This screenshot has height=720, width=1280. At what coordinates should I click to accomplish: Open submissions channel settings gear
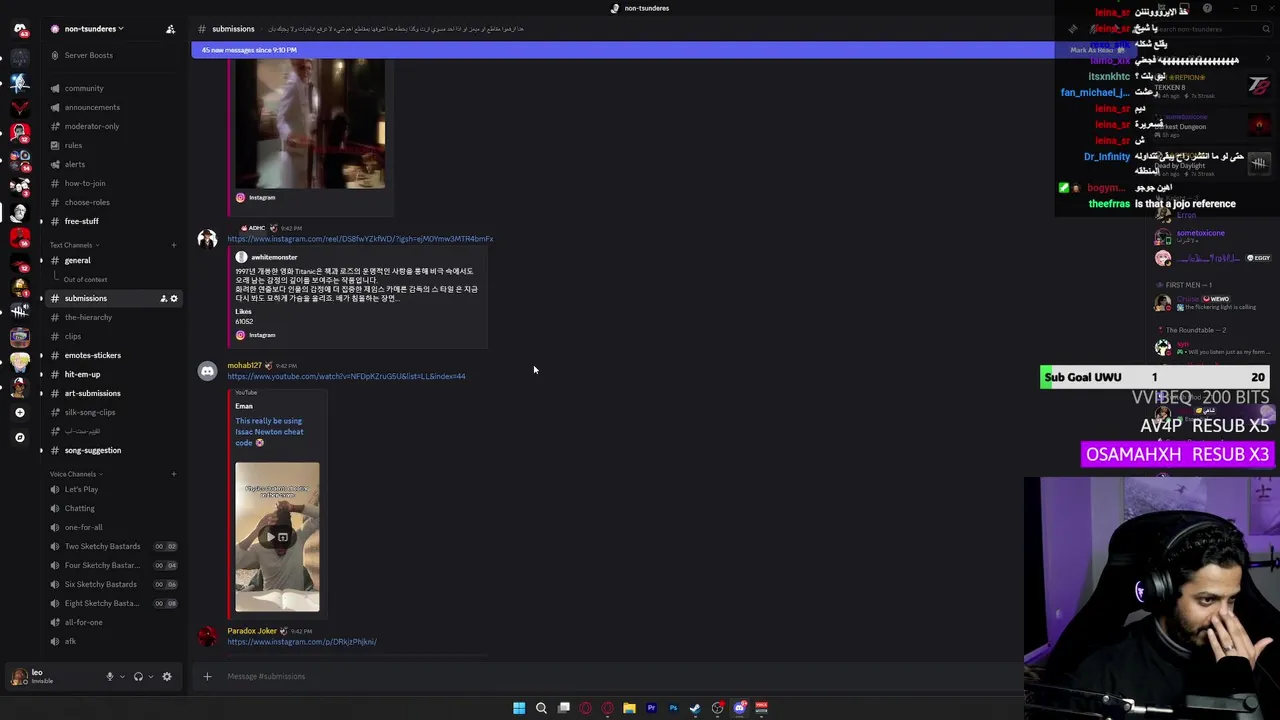pyautogui.click(x=173, y=298)
